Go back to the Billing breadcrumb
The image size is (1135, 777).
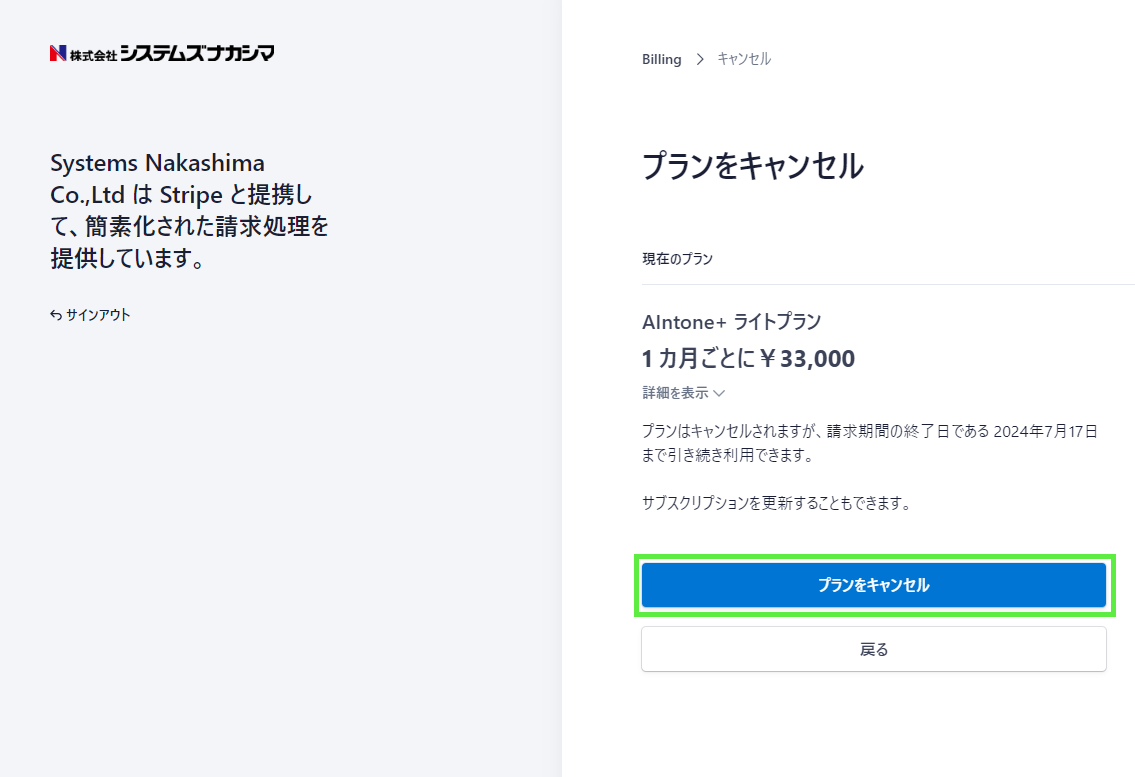coord(661,59)
